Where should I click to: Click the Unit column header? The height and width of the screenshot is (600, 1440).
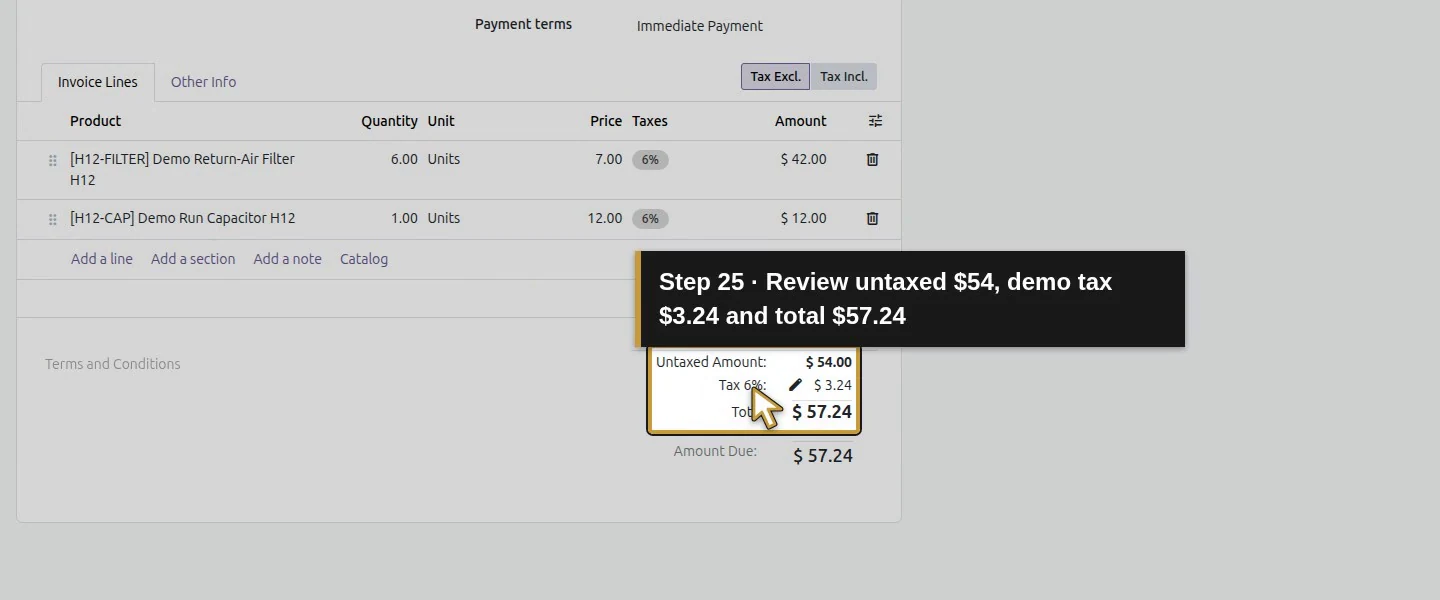click(x=441, y=121)
